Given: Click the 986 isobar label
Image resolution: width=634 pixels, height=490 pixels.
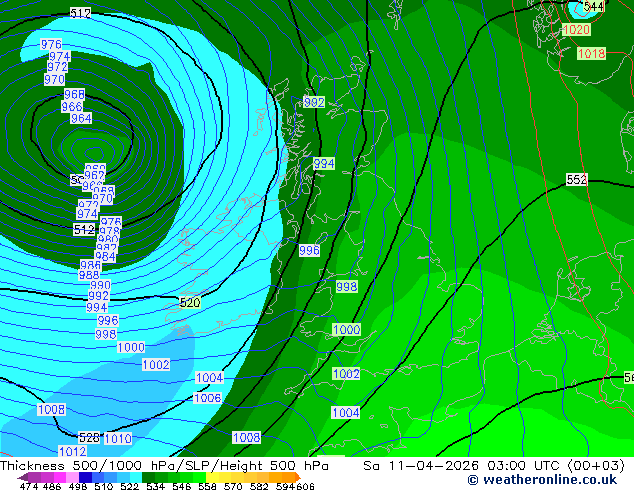Looking at the screenshot, I should [91, 265].
